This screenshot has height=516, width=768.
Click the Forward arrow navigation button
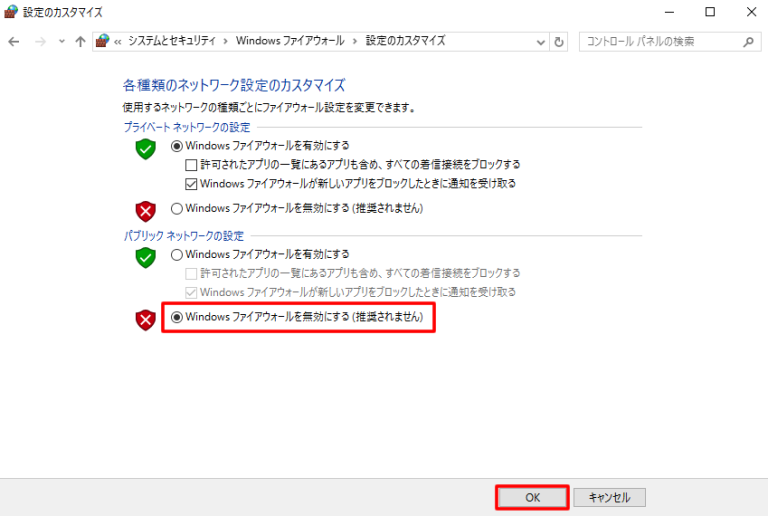(40, 42)
